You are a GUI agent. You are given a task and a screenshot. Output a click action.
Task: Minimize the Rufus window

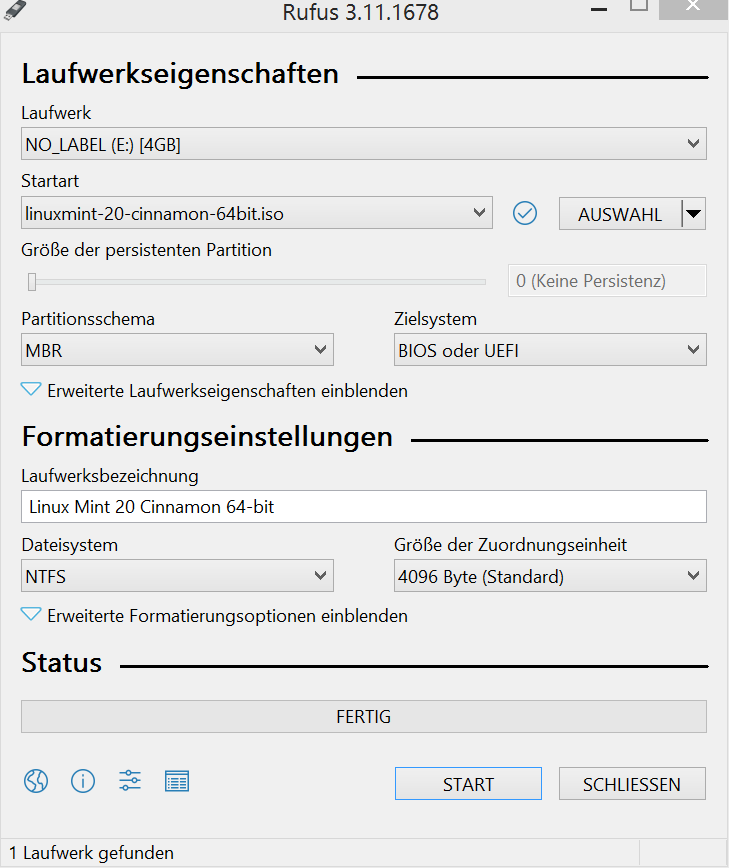(599, 9)
